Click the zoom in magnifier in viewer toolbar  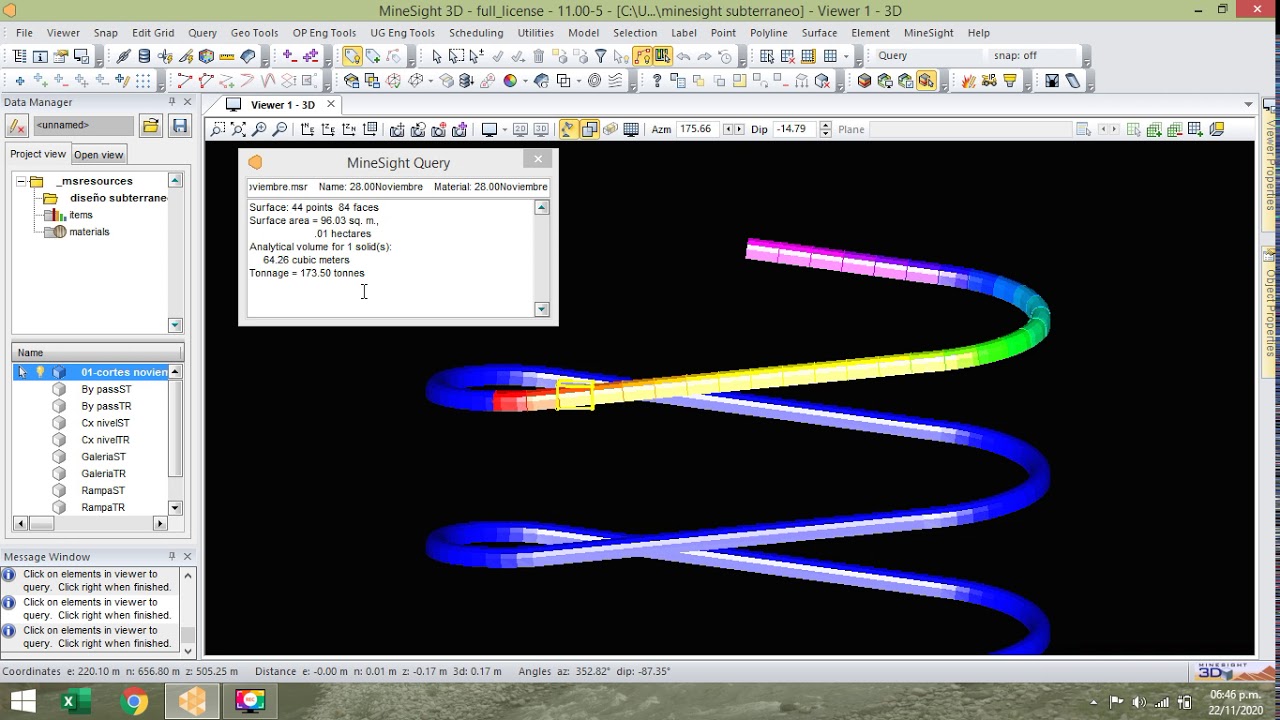coord(259,129)
